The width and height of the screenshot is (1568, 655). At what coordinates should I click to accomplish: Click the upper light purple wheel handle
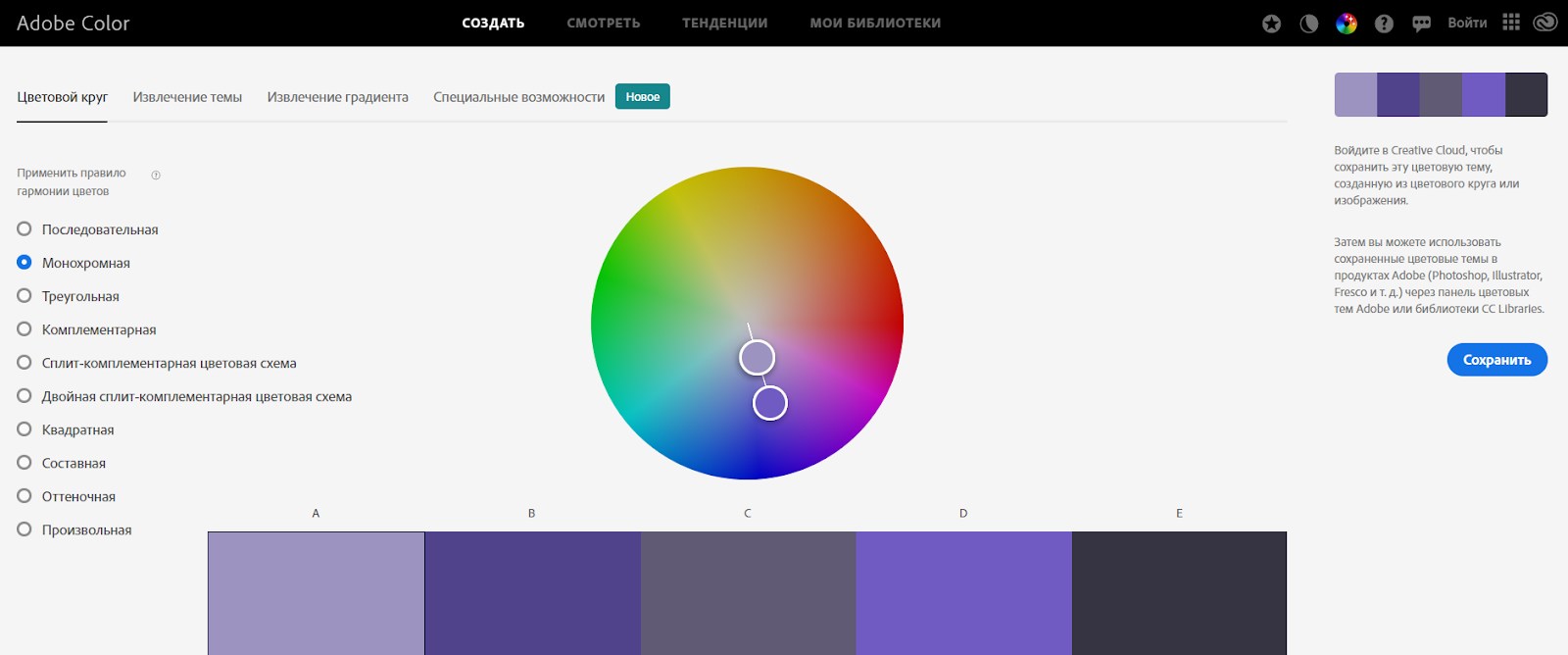tap(757, 358)
